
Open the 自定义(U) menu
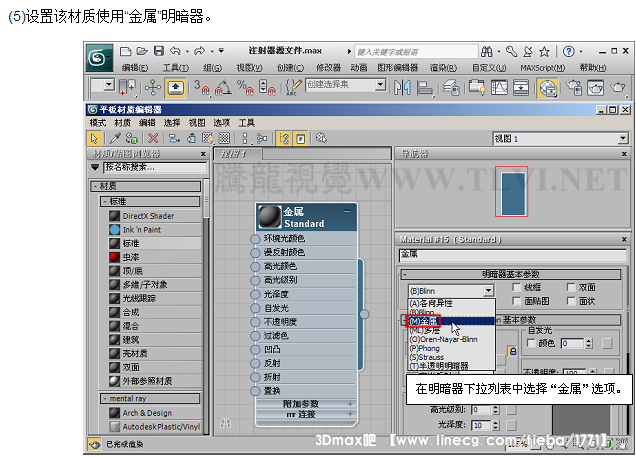[x=489, y=68]
